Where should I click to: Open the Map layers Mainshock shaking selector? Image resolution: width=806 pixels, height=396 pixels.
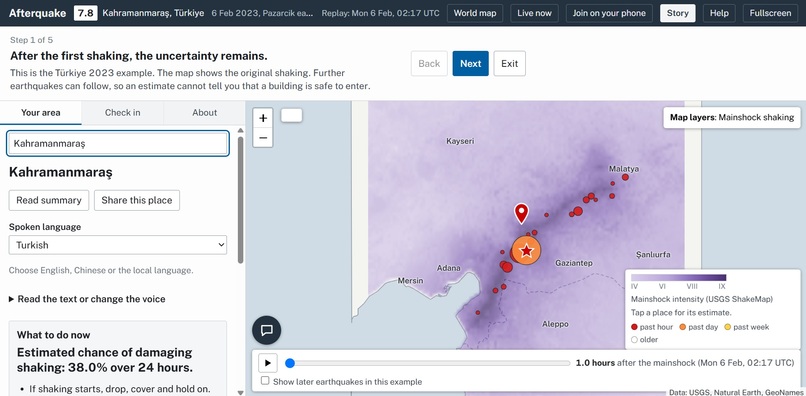tap(732, 117)
